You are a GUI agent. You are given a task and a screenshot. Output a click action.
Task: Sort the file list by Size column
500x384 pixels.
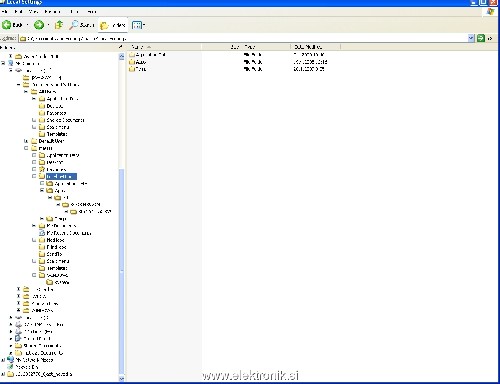[222, 47]
